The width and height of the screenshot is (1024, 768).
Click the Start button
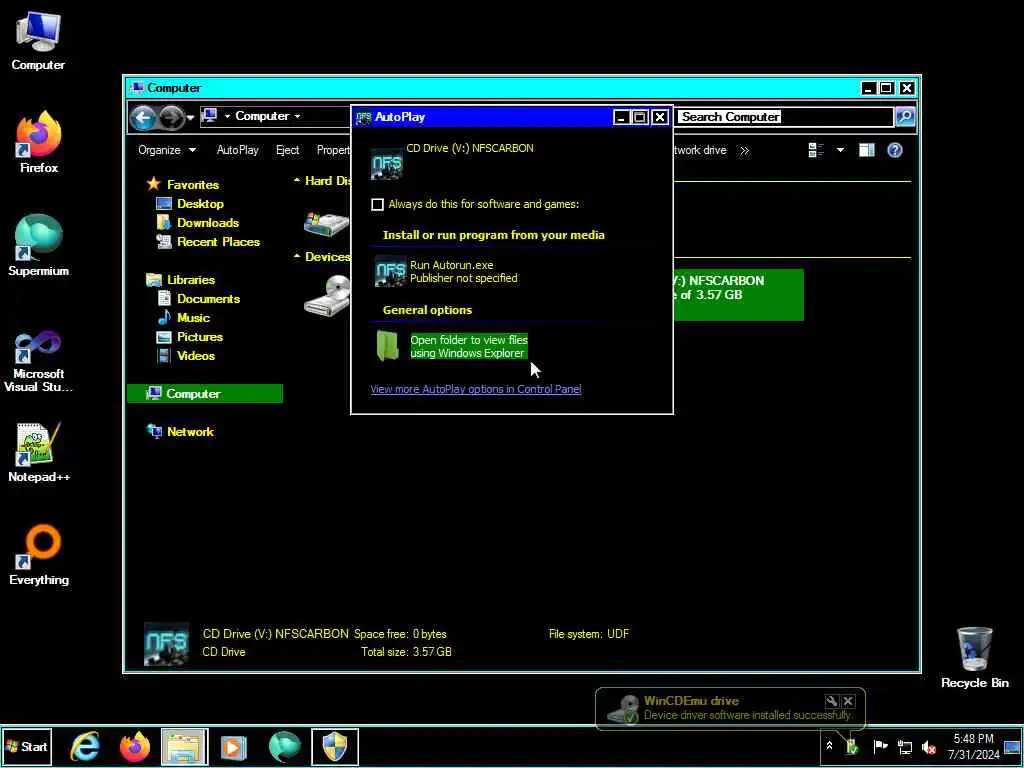[27, 746]
